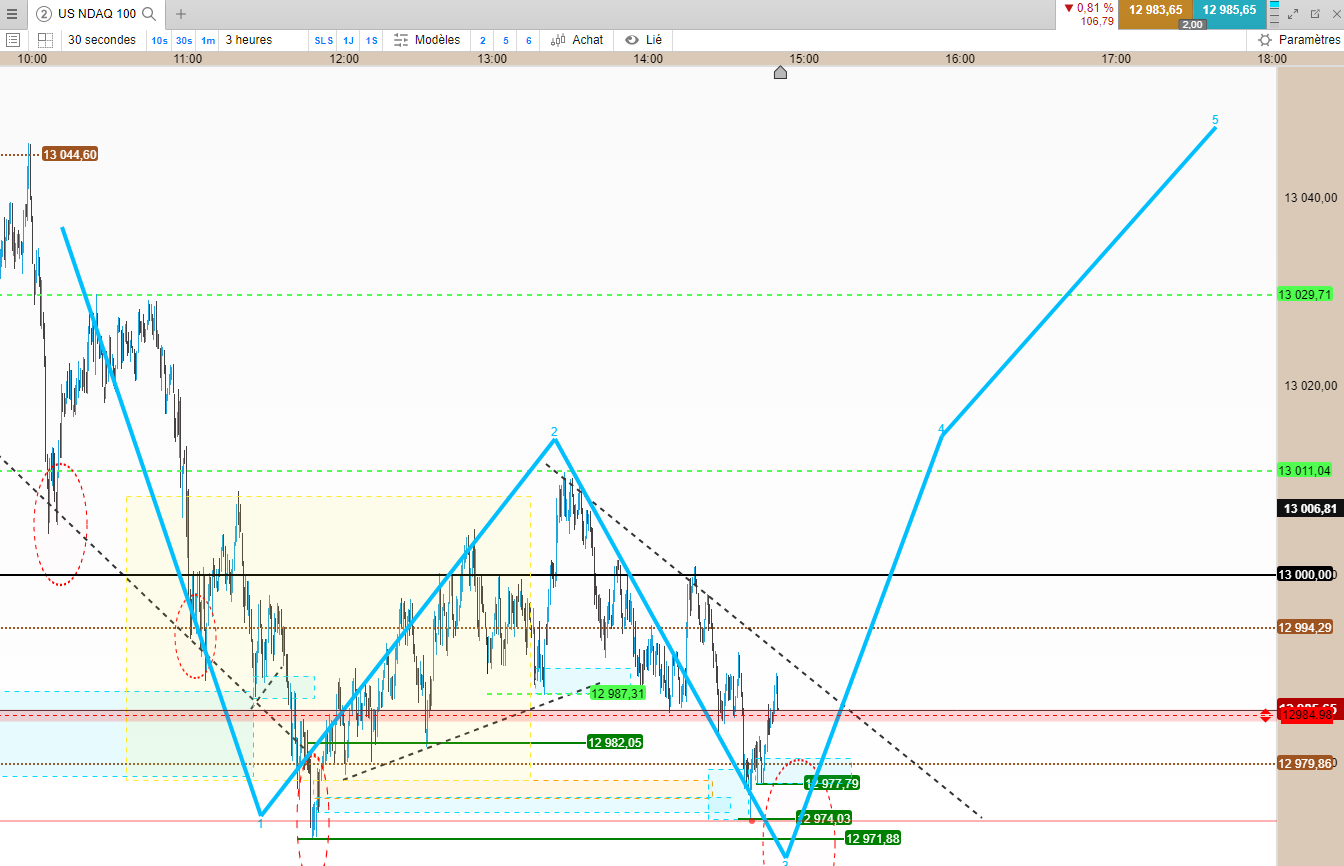Select the 1J range shortcut
Image resolution: width=1344 pixels, height=866 pixels.
click(x=348, y=41)
